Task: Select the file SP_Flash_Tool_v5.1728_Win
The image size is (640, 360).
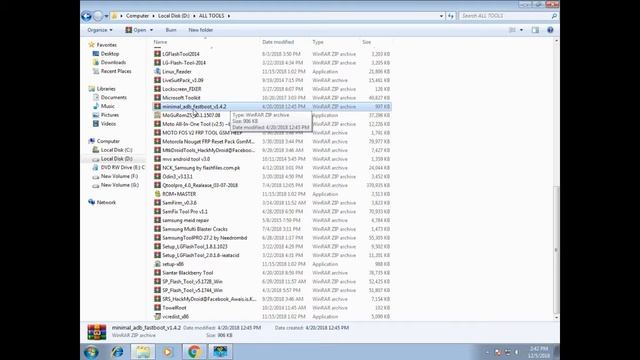Action: coord(192,282)
